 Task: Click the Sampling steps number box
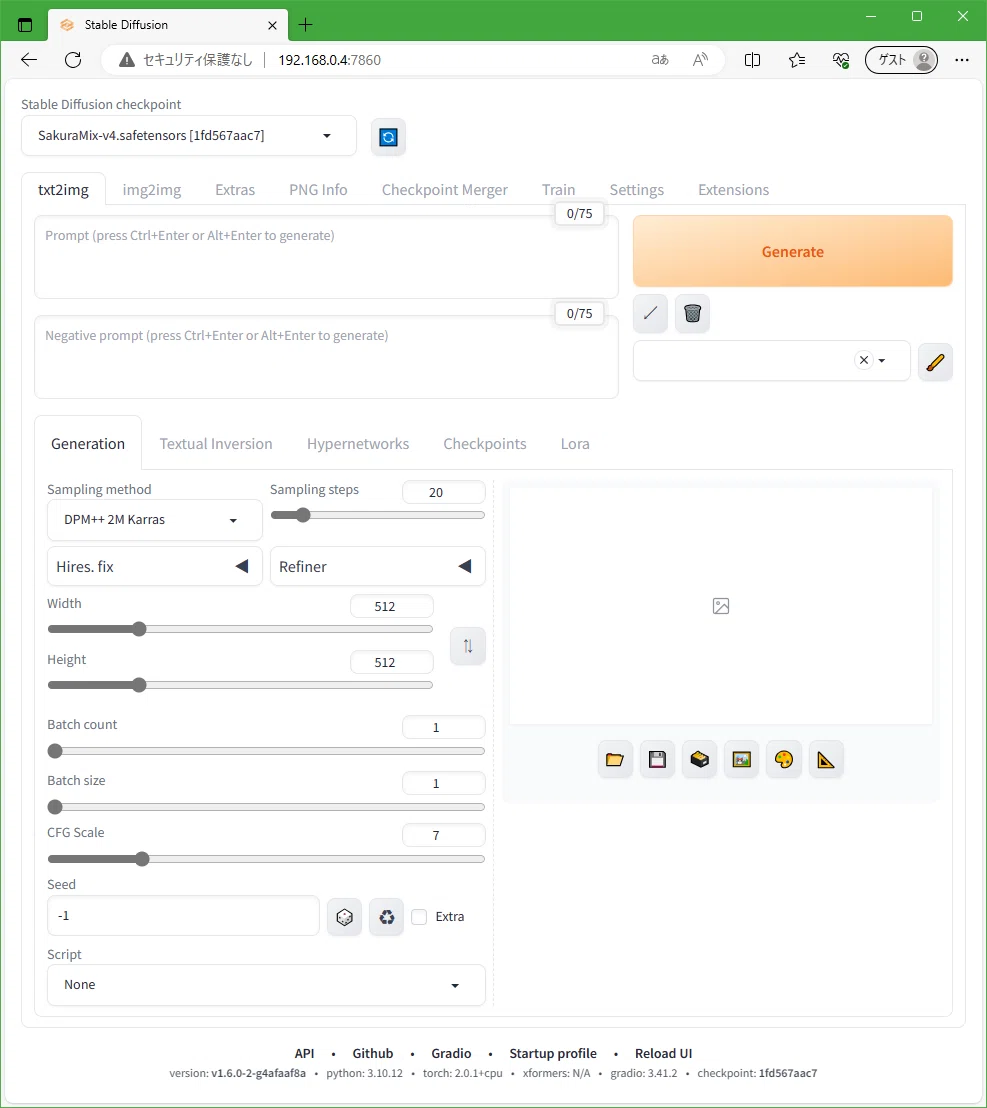click(444, 493)
